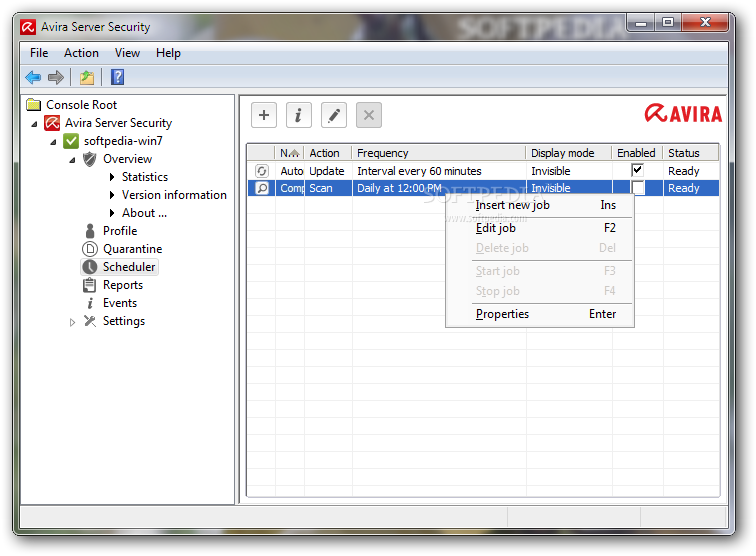Screen dimensions: 756x556
Task: Click the Console Root folder icon
Action: [x=34, y=105]
